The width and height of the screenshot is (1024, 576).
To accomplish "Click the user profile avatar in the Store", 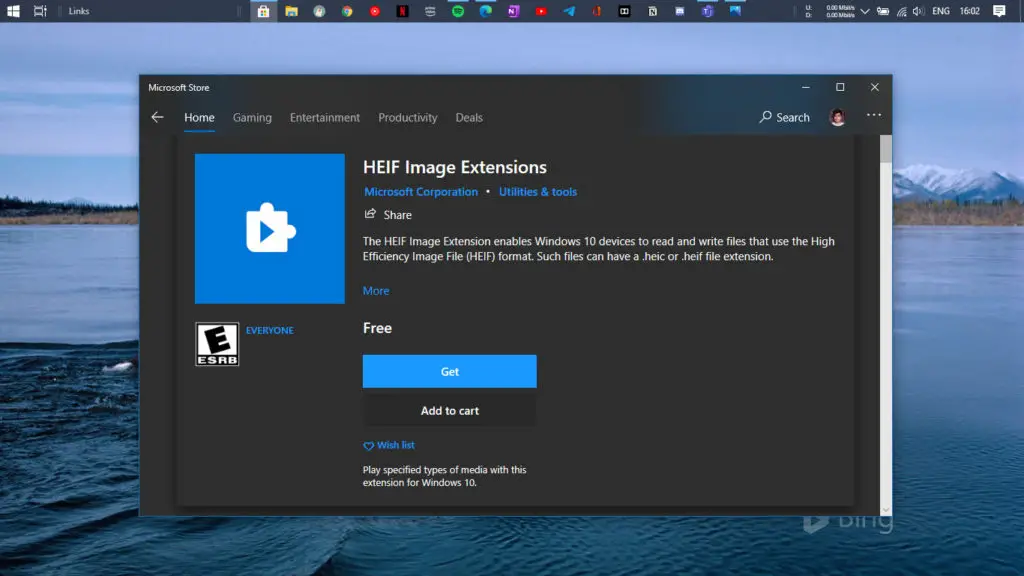I will [837, 115].
